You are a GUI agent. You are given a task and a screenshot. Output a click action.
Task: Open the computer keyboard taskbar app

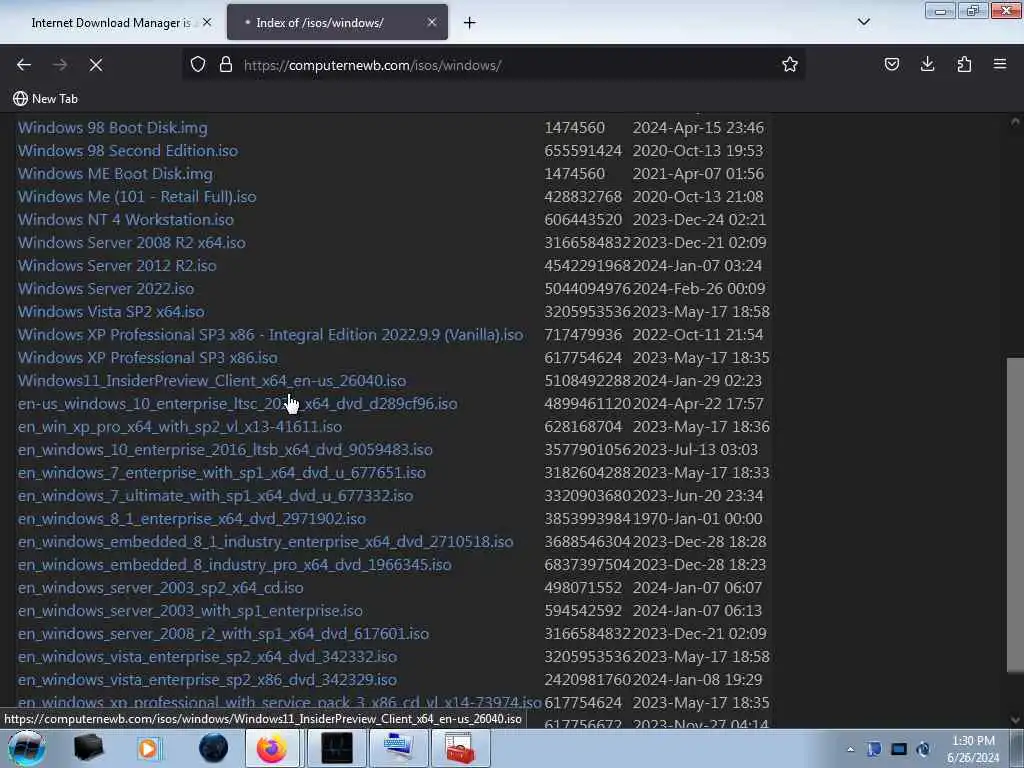[x=398, y=748]
